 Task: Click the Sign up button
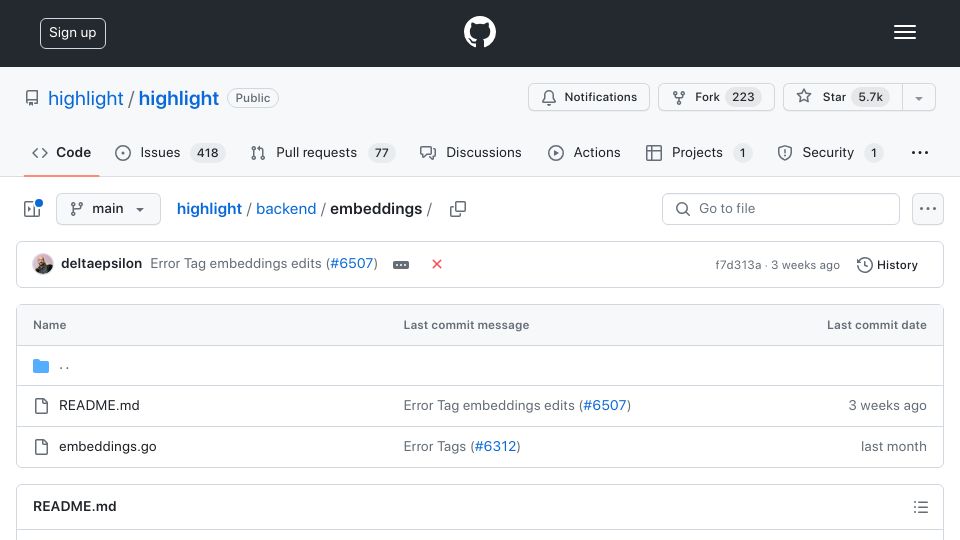(73, 33)
